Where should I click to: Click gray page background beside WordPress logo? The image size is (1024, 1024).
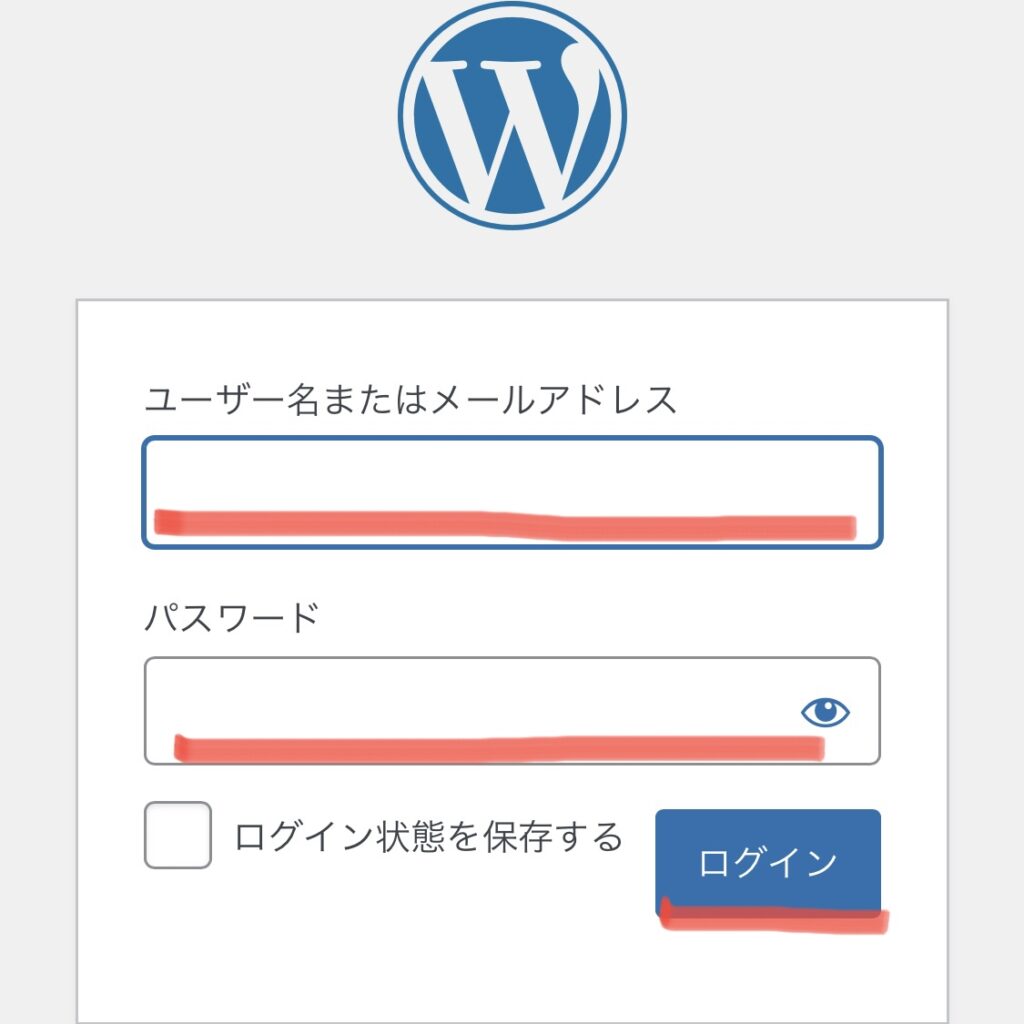point(196,131)
